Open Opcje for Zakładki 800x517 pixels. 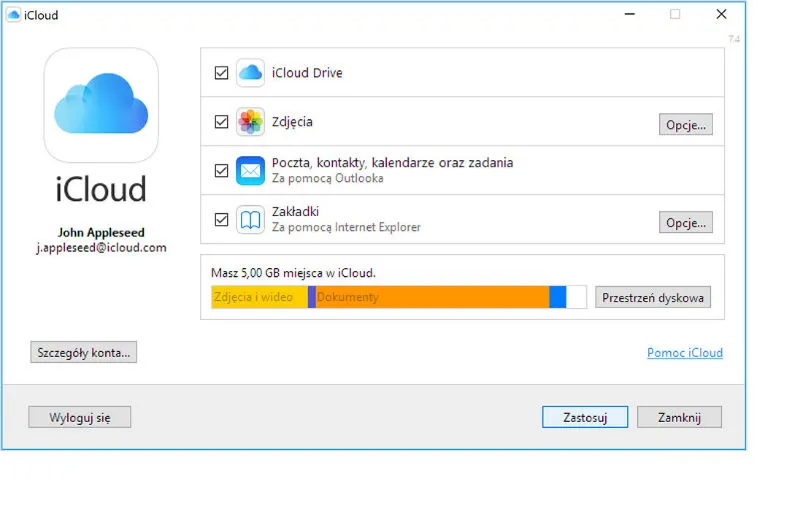click(686, 223)
